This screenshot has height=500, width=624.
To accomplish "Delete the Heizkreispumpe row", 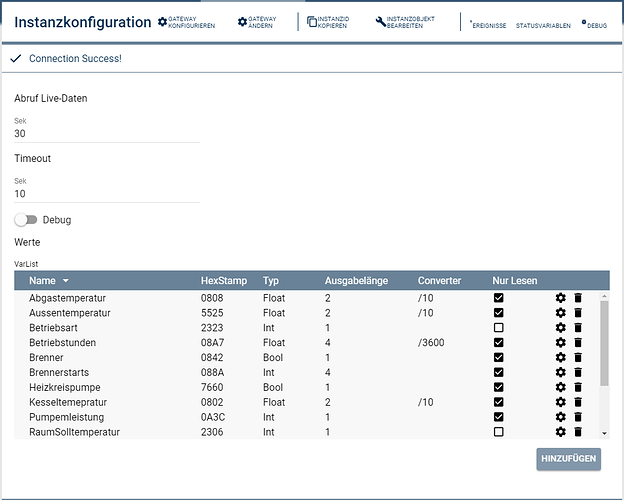I will click(578, 387).
